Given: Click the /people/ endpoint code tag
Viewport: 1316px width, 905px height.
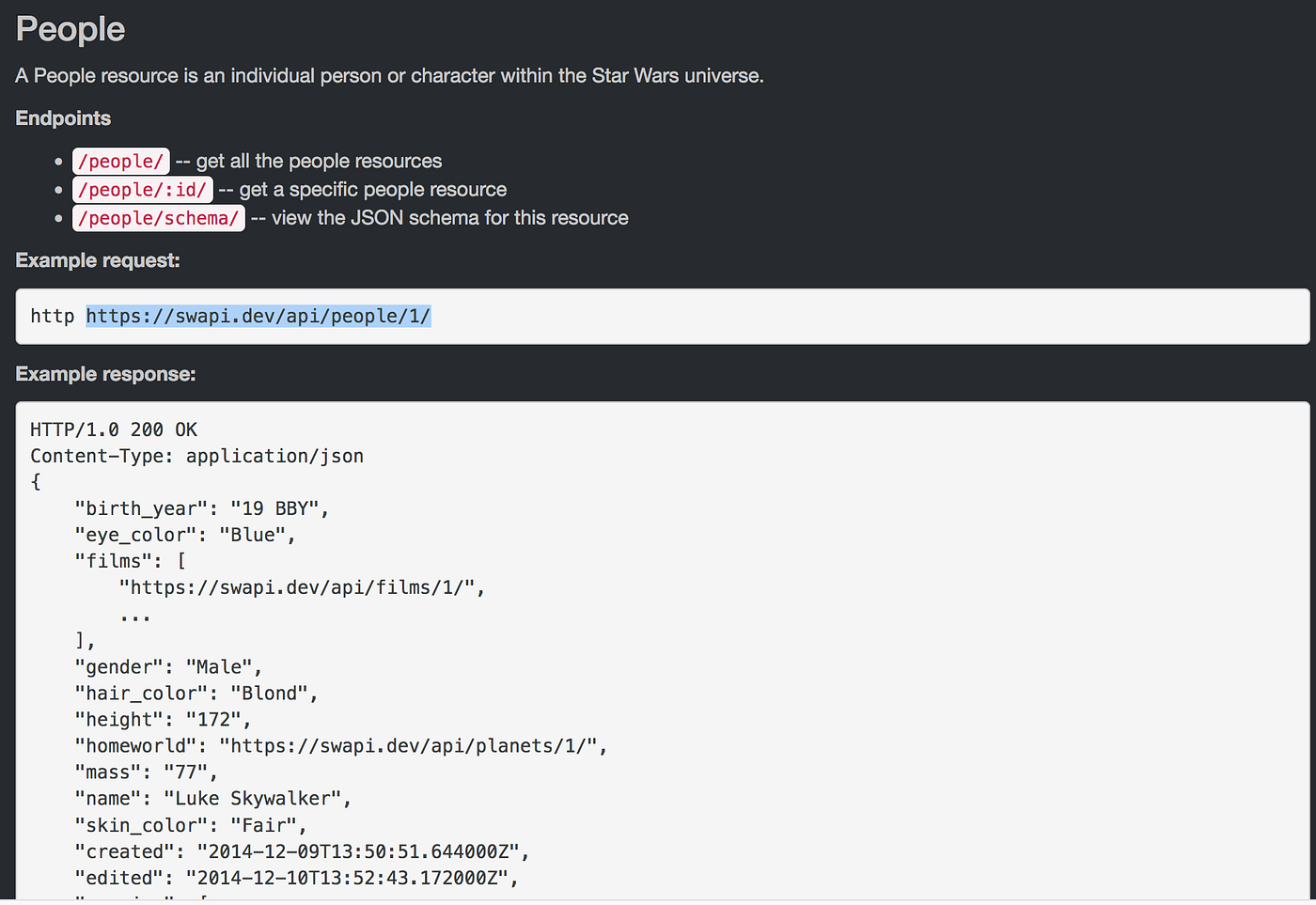Looking at the screenshot, I should [x=121, y=161].
